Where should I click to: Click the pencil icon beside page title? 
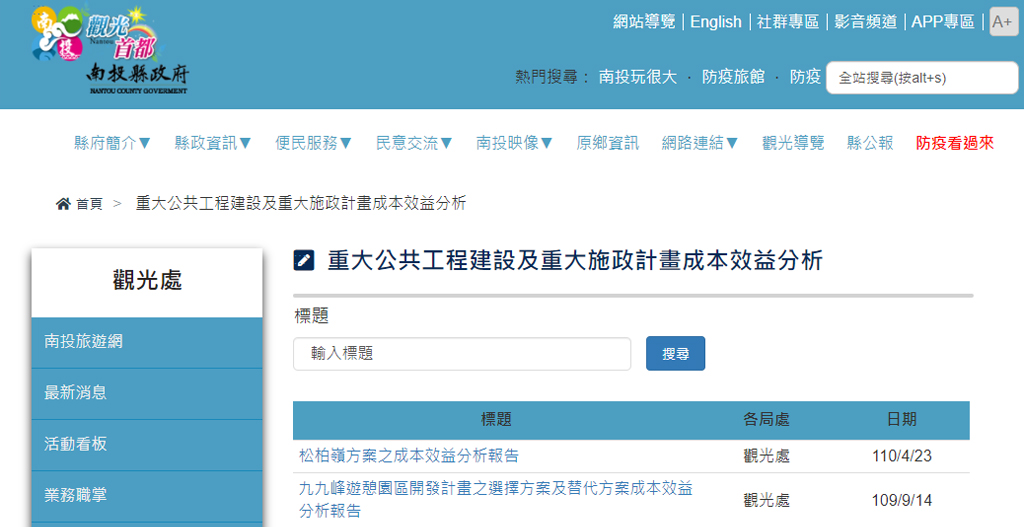click(x=304, y=261)
